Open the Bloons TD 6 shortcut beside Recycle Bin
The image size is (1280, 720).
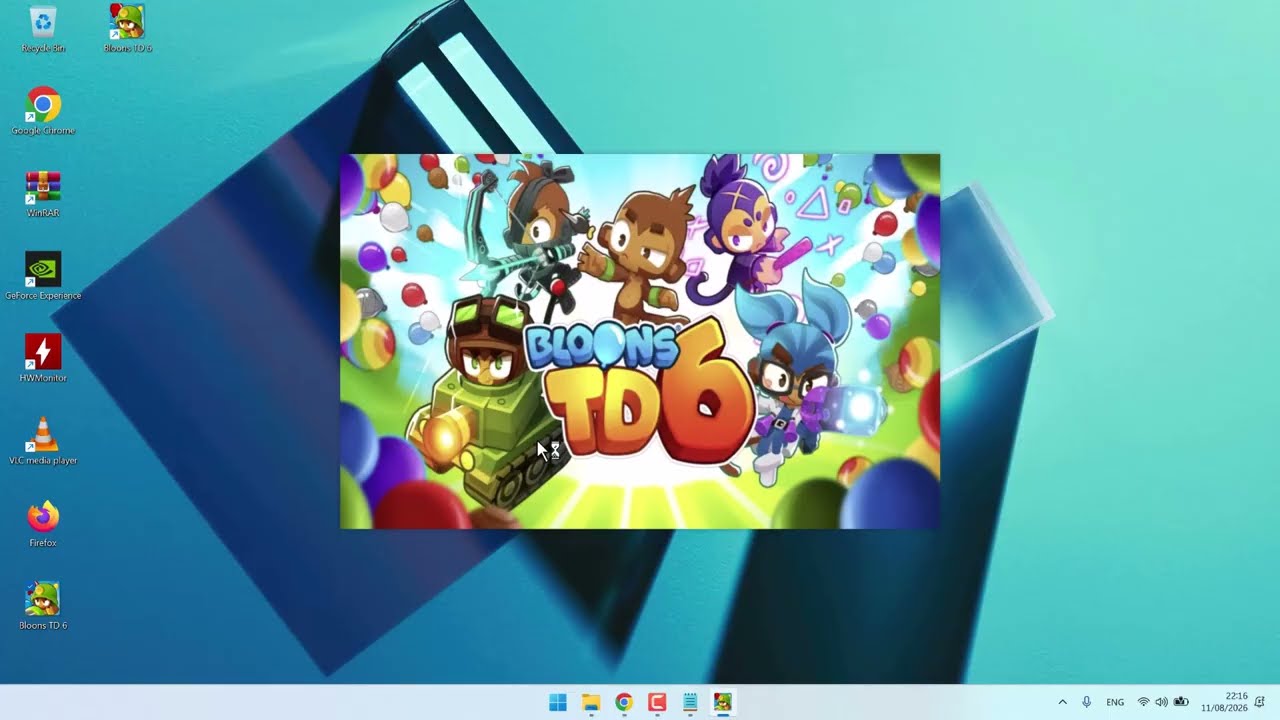pyautogui.click(x=127, y=28)
